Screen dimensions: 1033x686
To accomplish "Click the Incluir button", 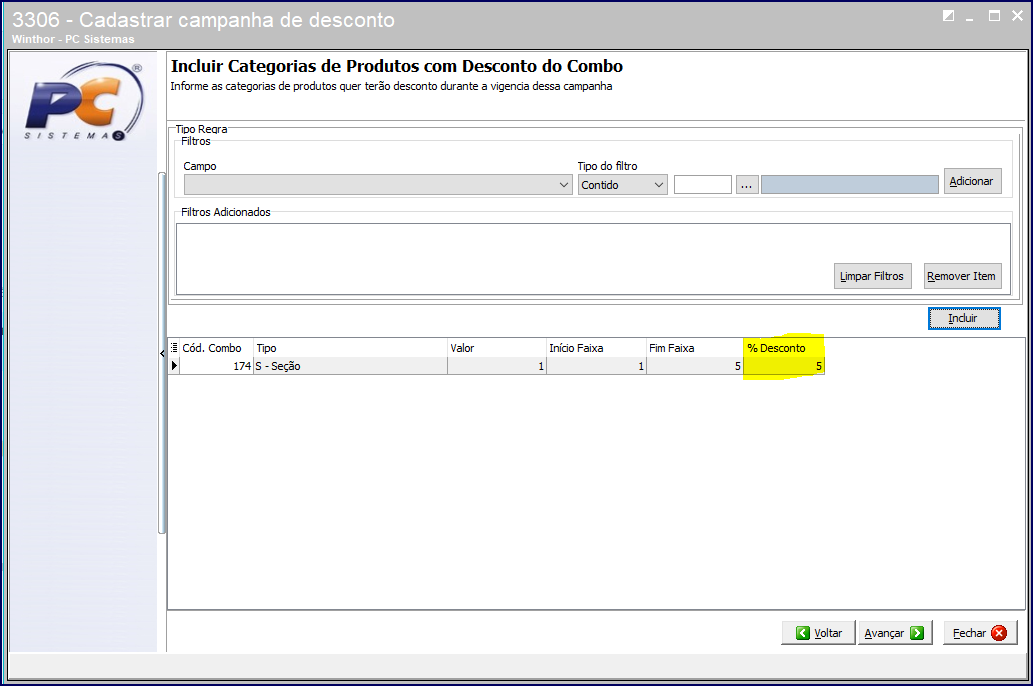I will point(964,318).
